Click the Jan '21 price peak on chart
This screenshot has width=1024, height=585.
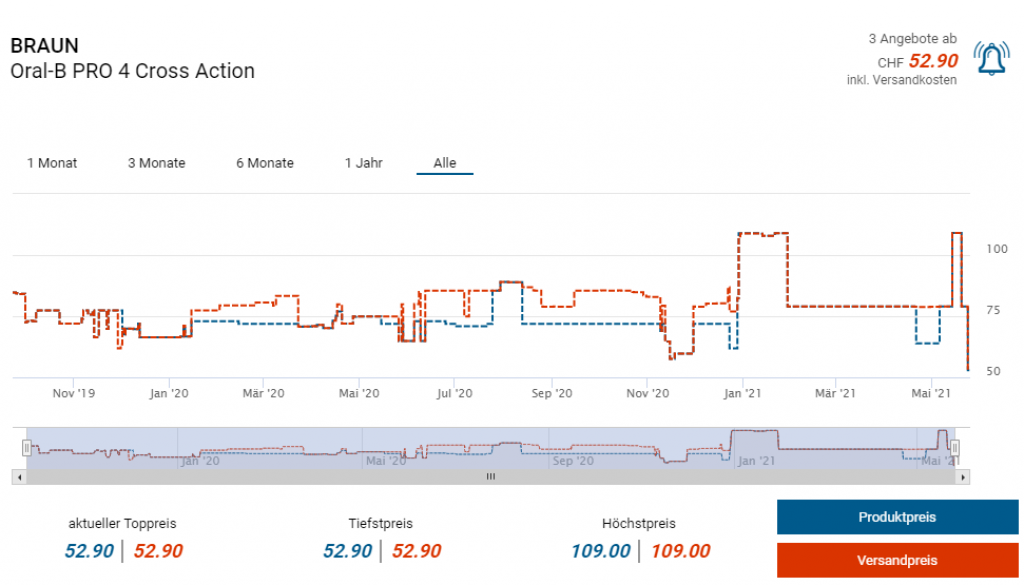click(762, 234)
